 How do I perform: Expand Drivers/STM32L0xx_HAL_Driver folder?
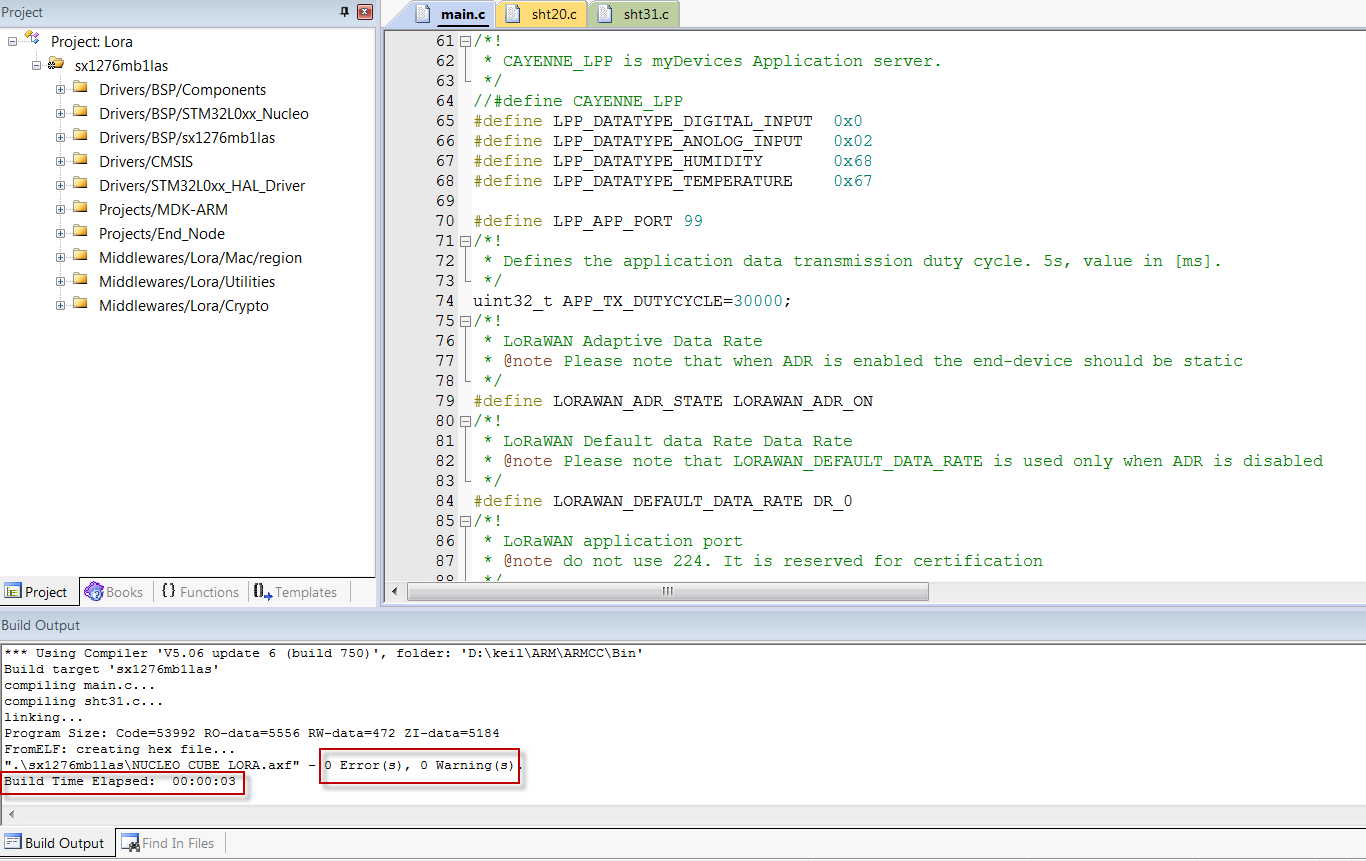[61, 186]
